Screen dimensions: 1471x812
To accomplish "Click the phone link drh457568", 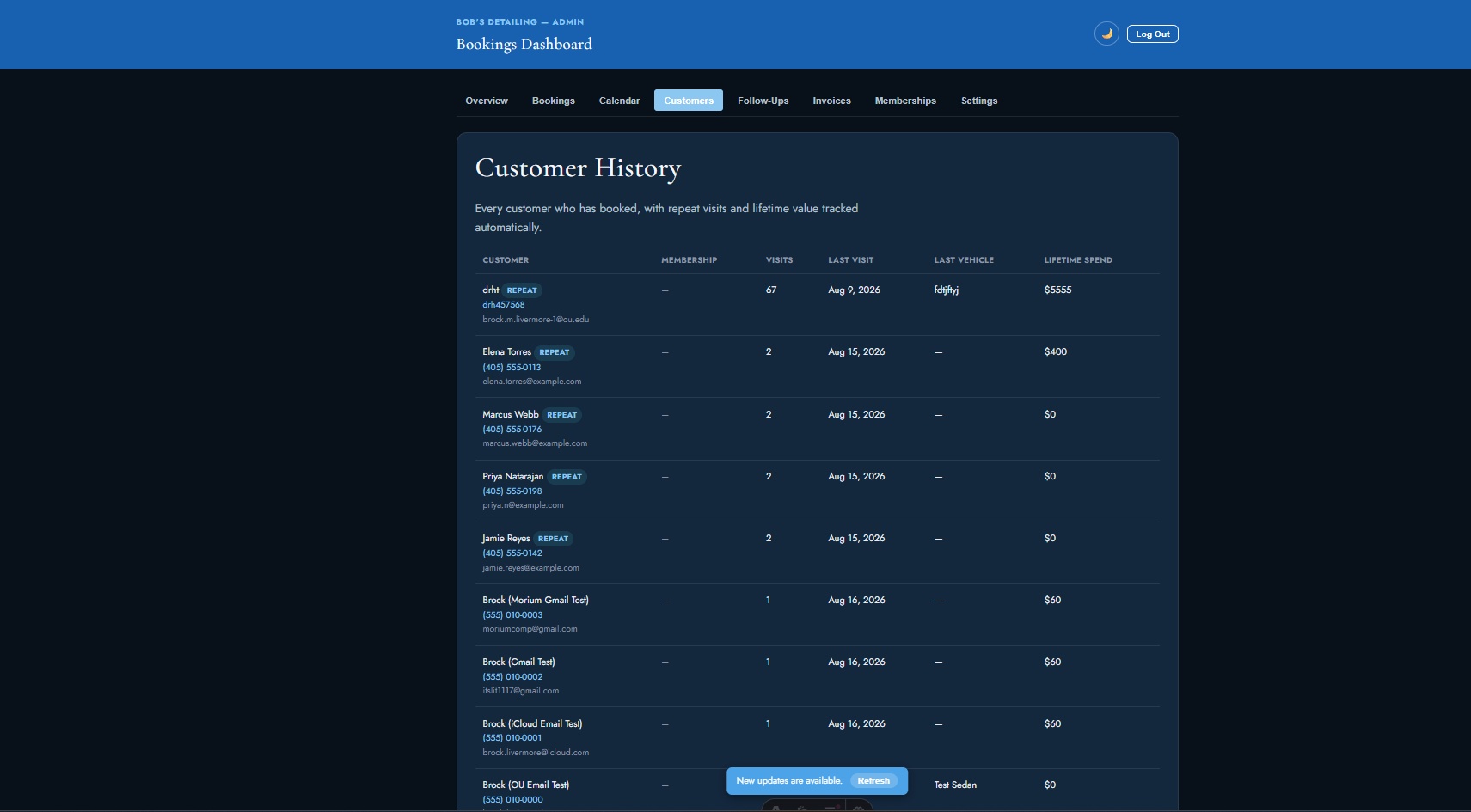I will coord(504,304).
